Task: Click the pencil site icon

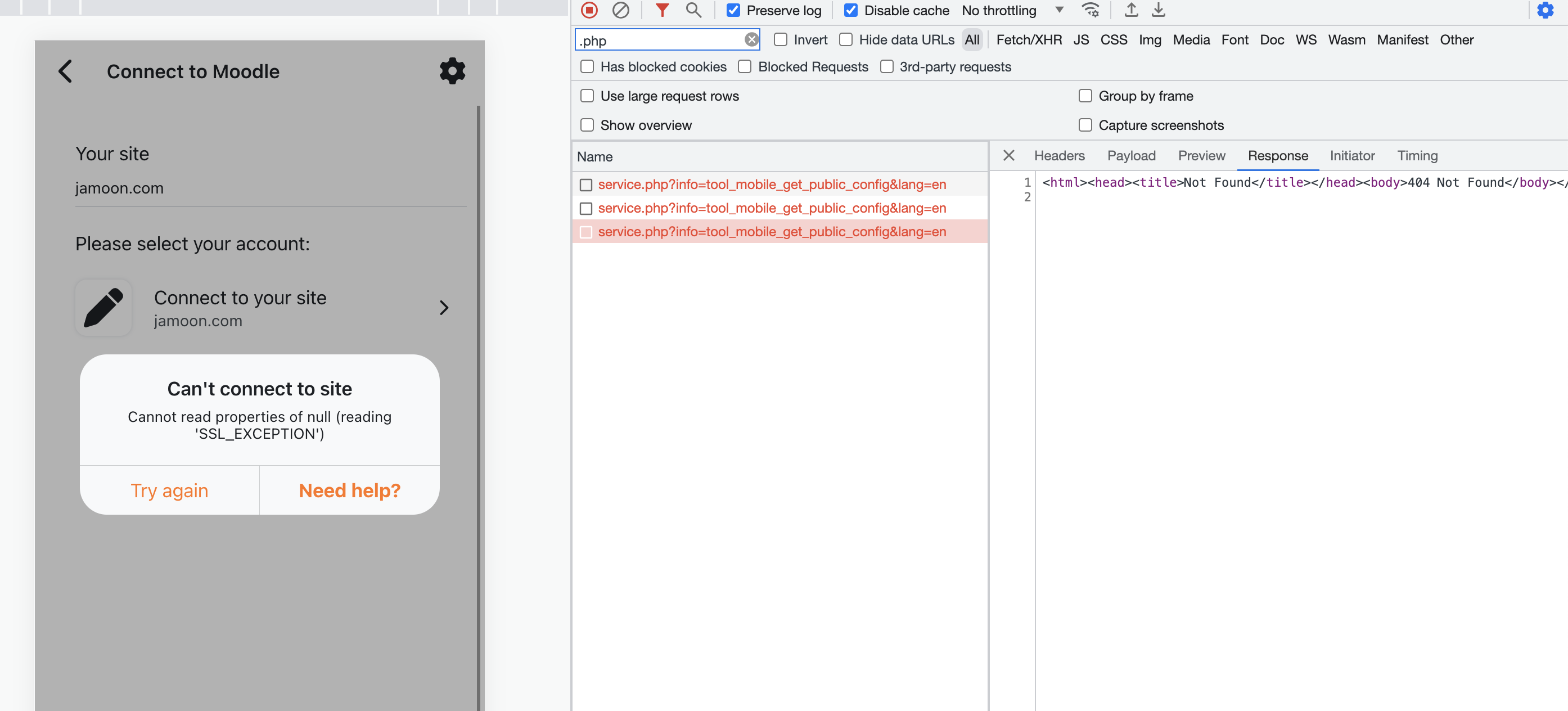Action: pos(103,308)
